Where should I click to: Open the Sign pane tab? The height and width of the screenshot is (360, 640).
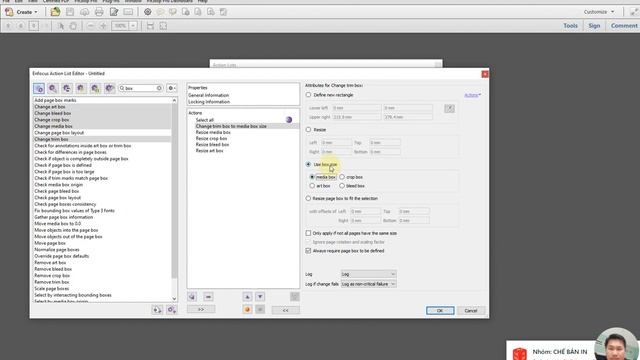594,26
